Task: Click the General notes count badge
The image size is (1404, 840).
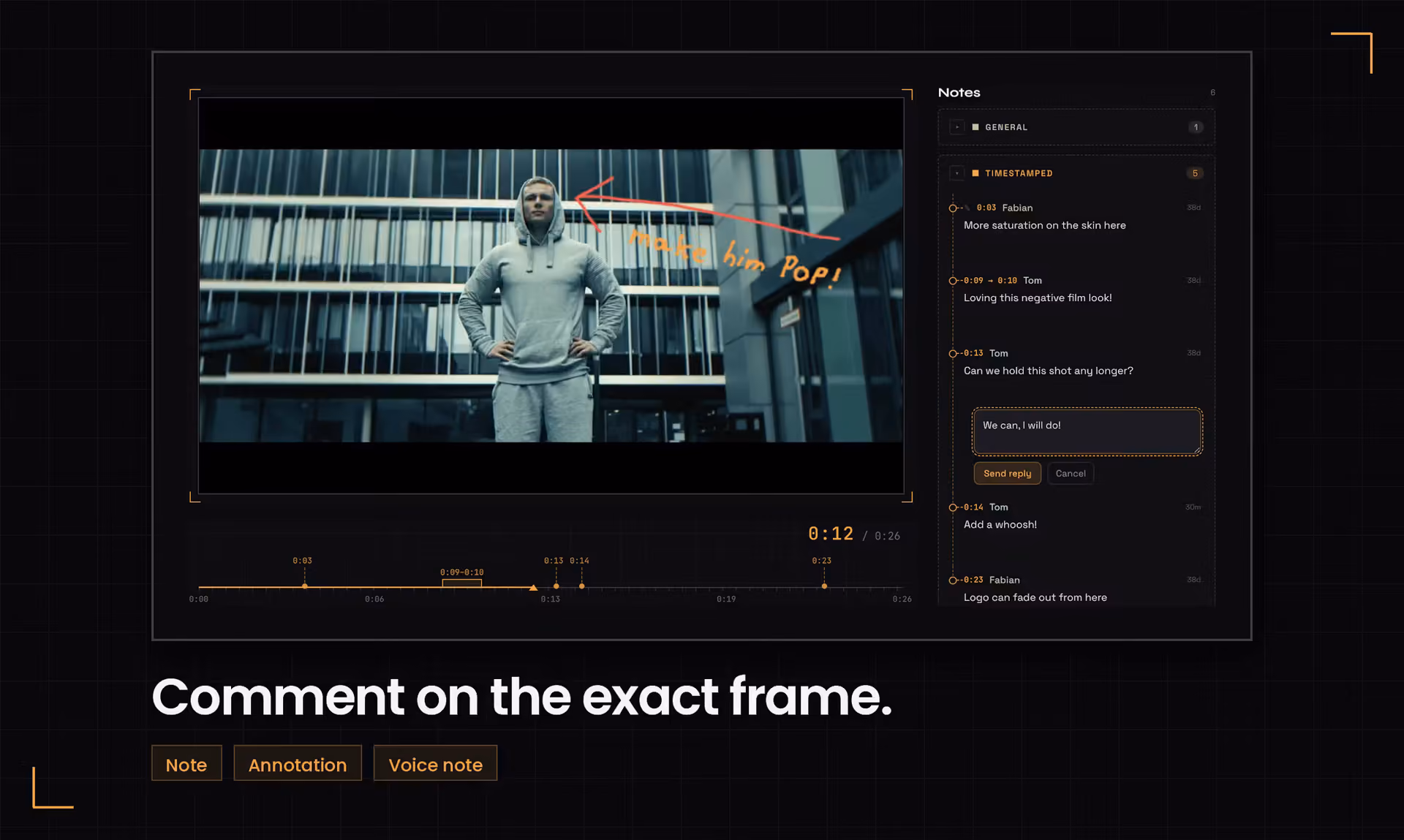Action: tap(1196, 127)
